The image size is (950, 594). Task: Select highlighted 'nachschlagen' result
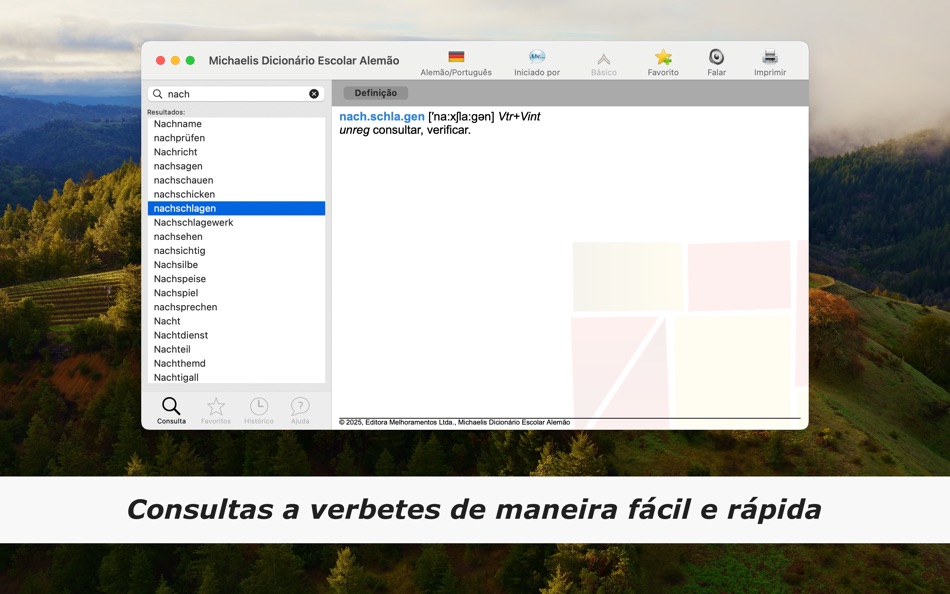click(x=236, y=208)
